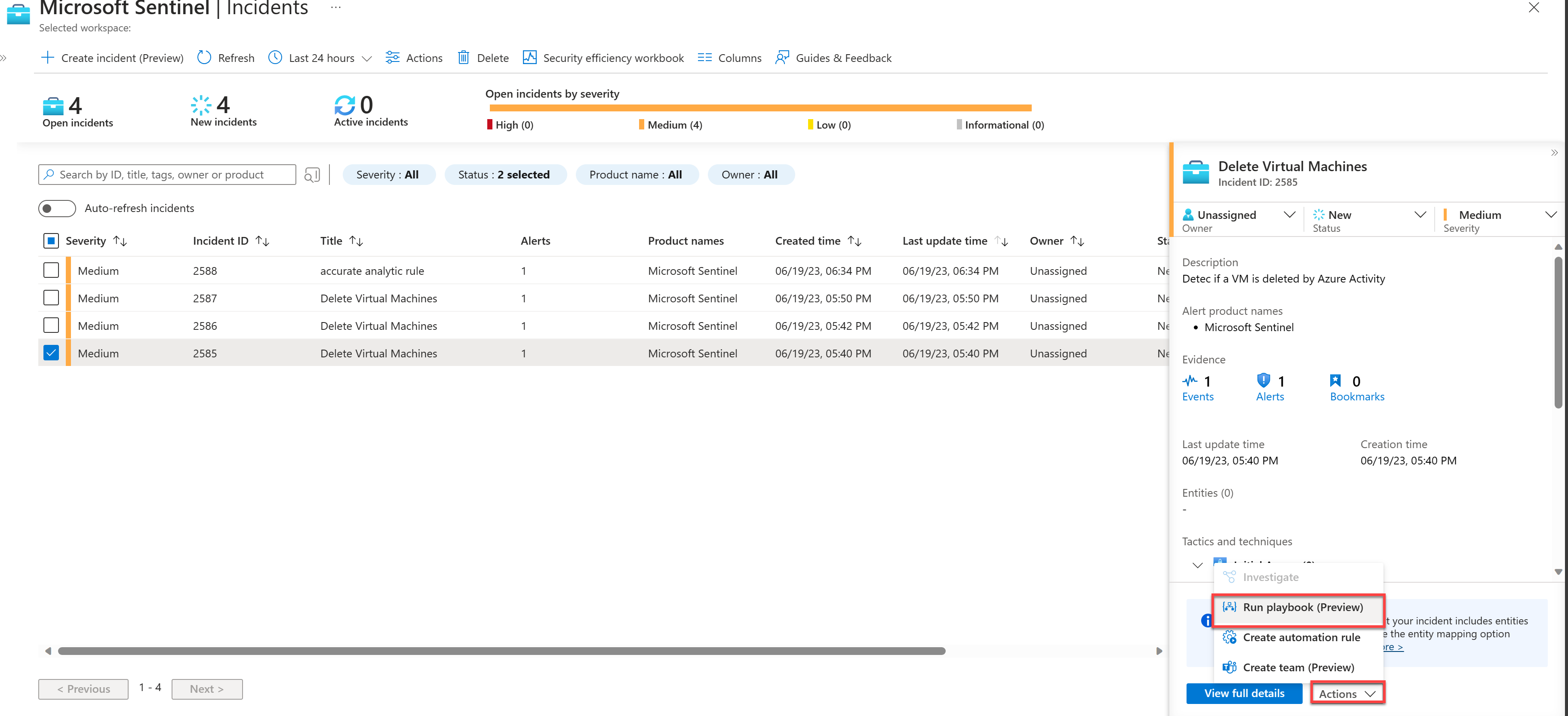This screenshot has height=716, width=1568.
Task: Open Guides & Feedback icon
Action: click(x=781, y=57)
